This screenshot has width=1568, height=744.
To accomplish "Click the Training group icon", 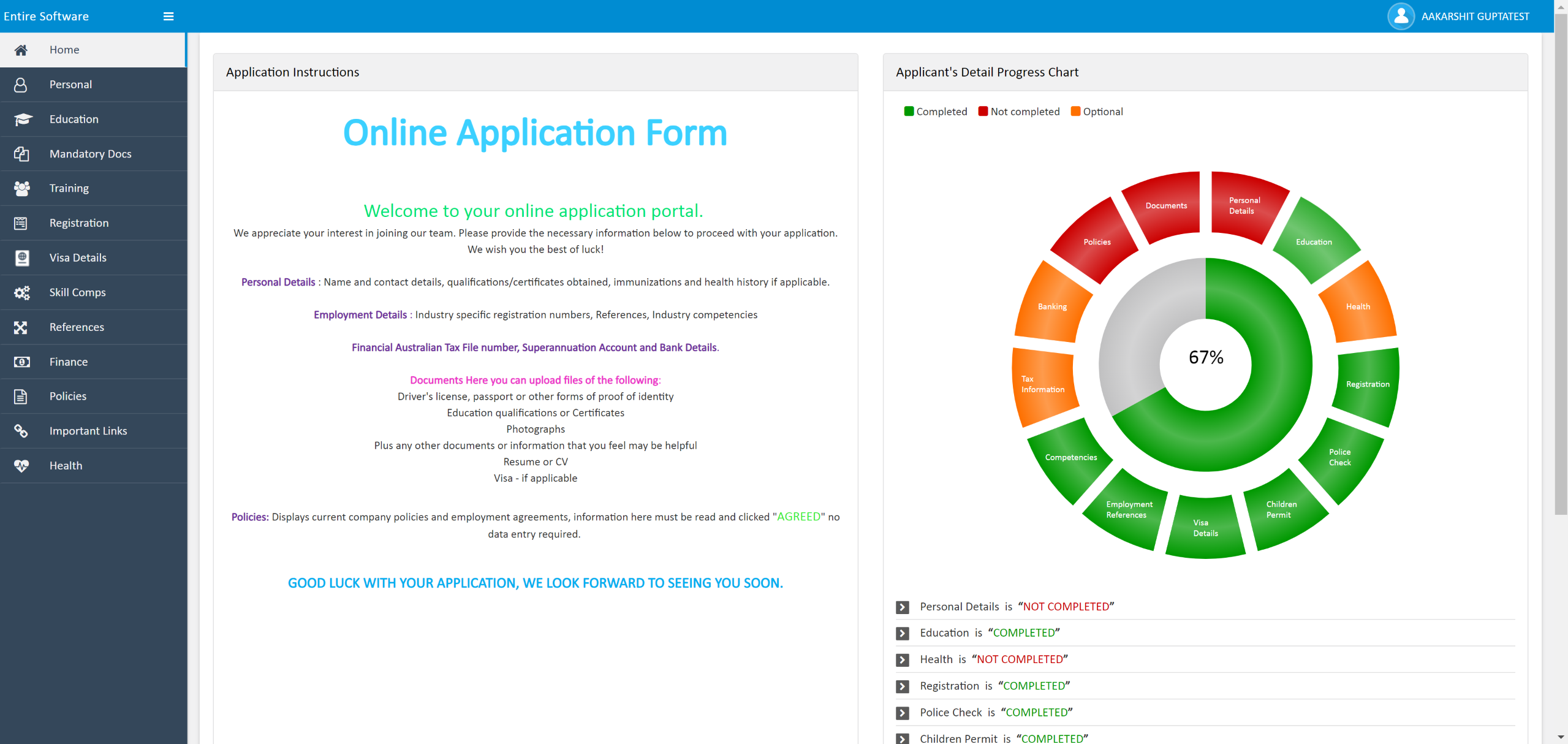I will pos(22,188).
